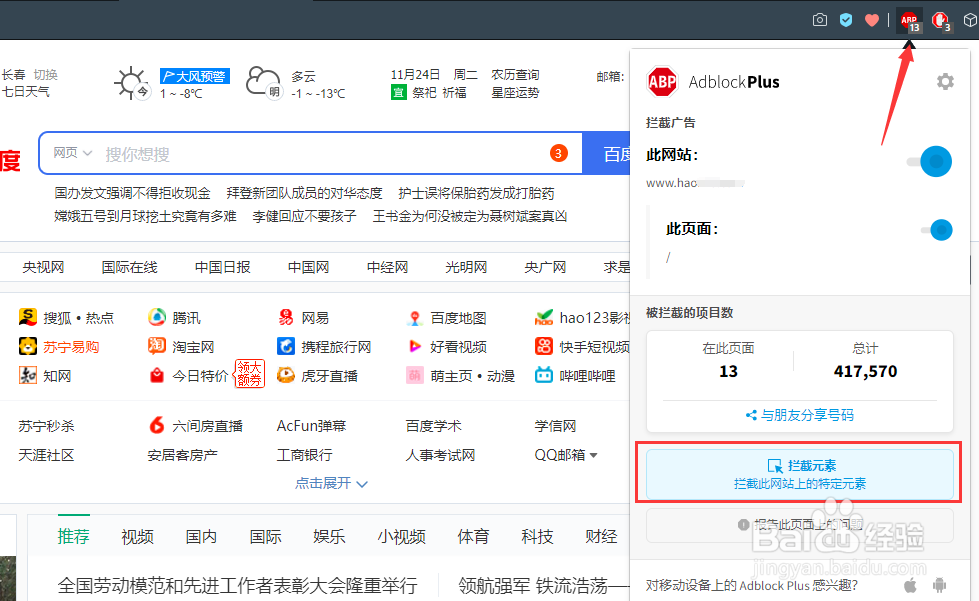Open the 天涯社区 link
Screen dimensions: 979x601
(x=46, y=455)
